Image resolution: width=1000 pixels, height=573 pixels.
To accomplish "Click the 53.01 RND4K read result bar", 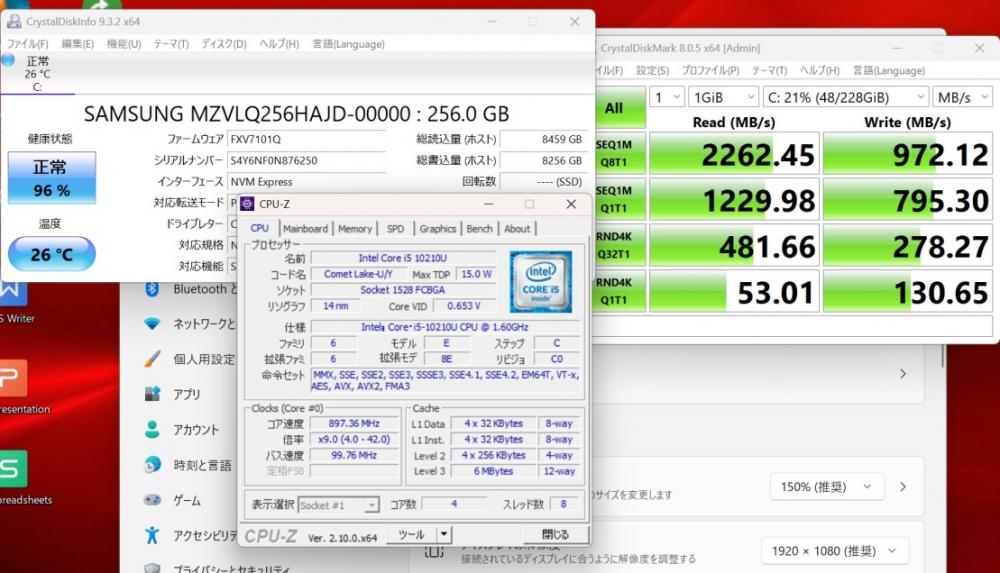I will point(734,292).
